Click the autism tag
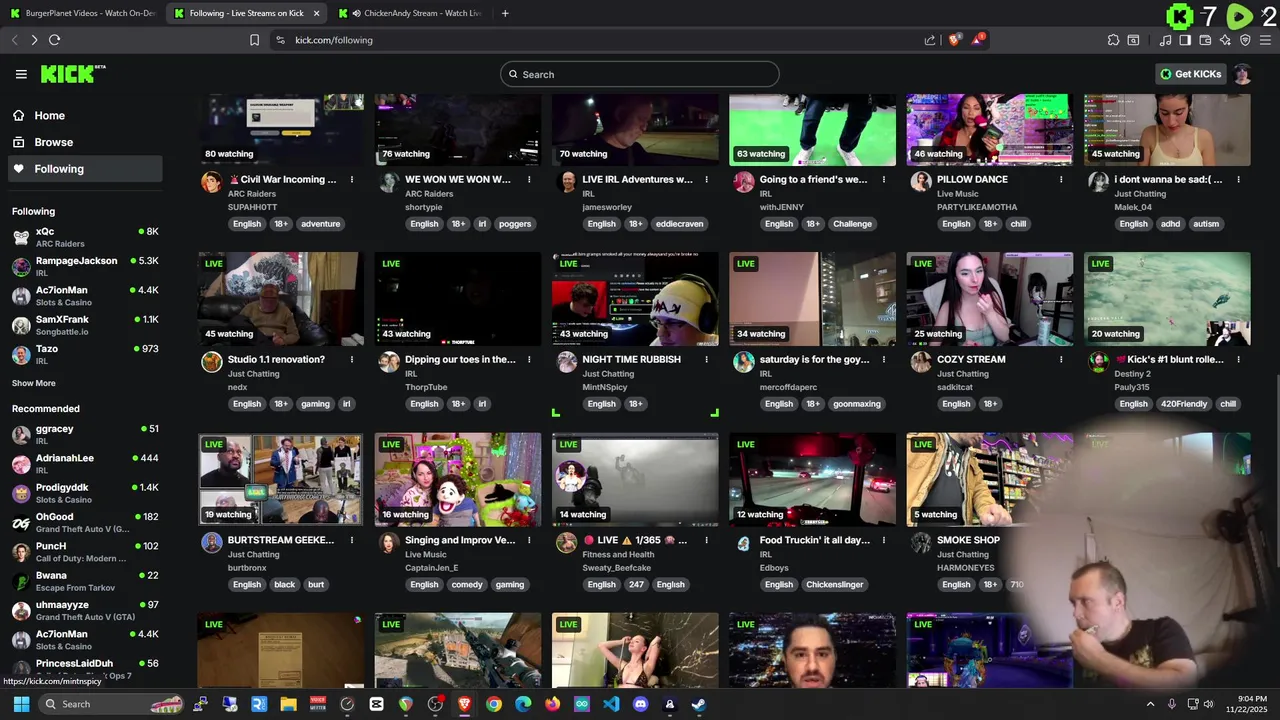This screenshot has height=720, width=1280. [1206, 224]
